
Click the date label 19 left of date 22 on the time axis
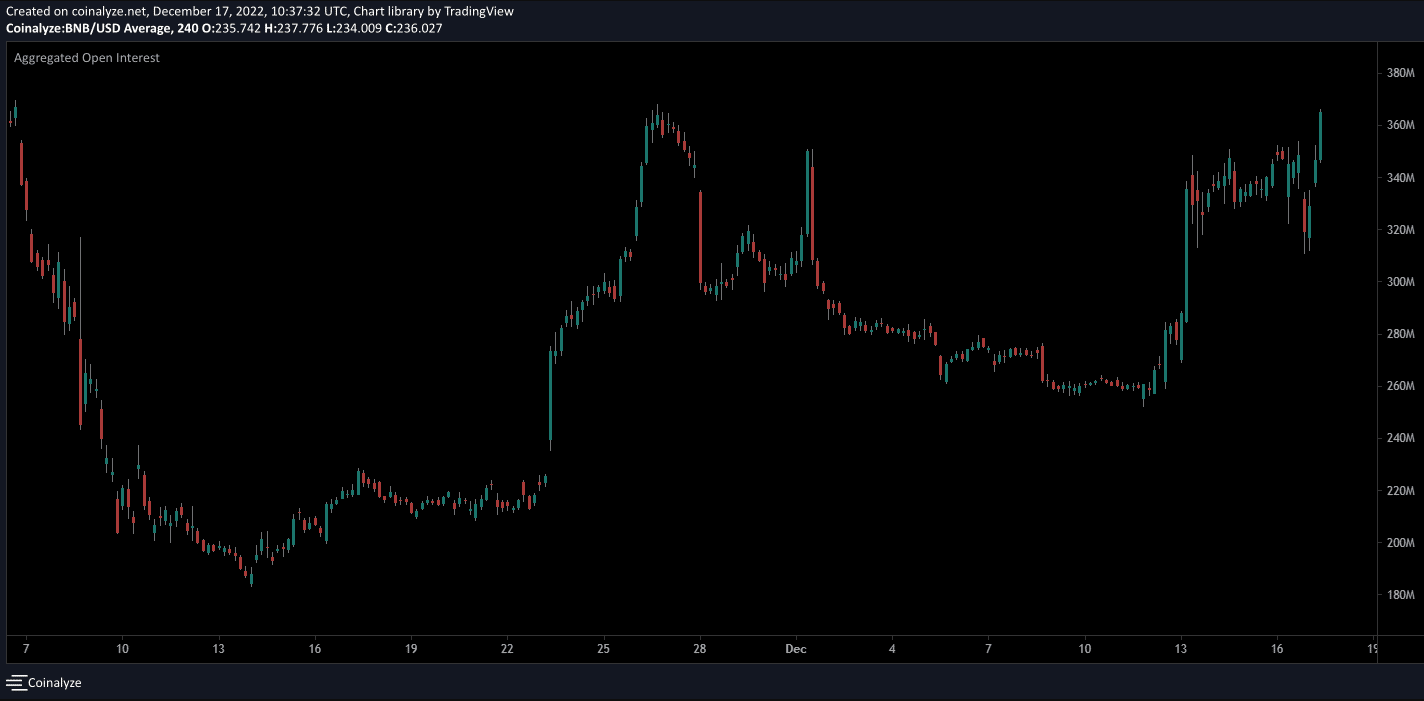pos(411,649)
